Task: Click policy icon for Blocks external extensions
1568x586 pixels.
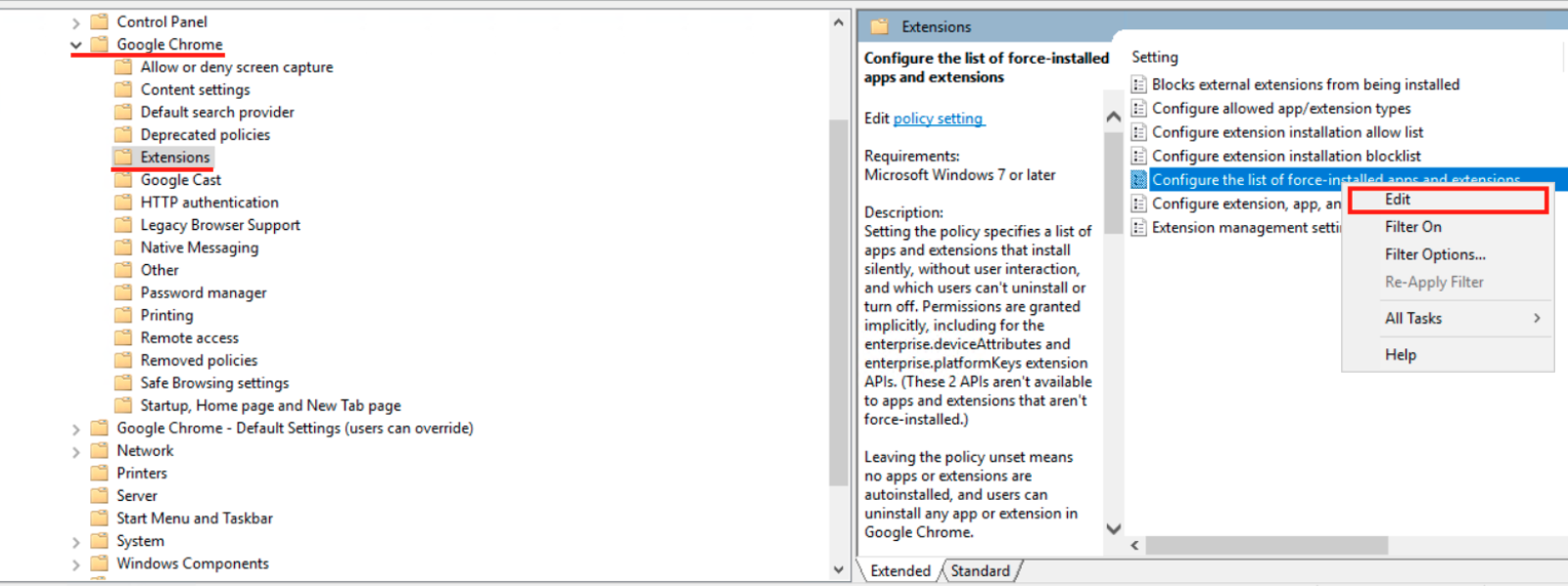Action: click(x=1138, y=84)
